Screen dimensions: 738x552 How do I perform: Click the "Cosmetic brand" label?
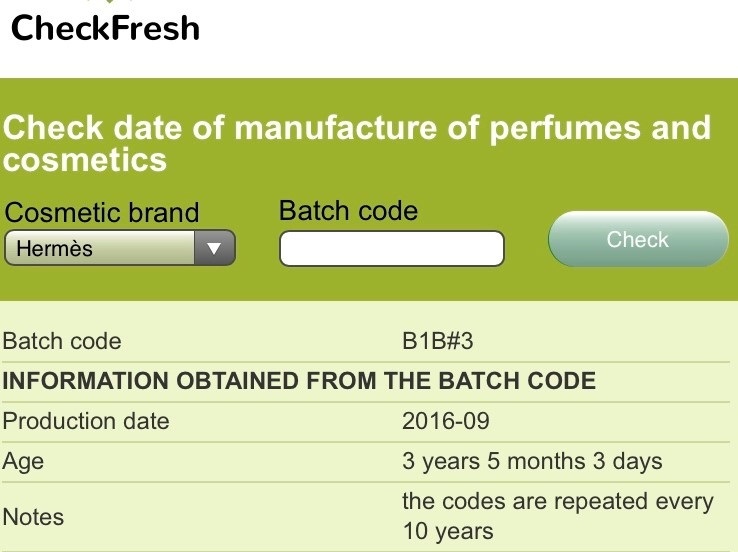pyautogui.click(x=102, y=213)
